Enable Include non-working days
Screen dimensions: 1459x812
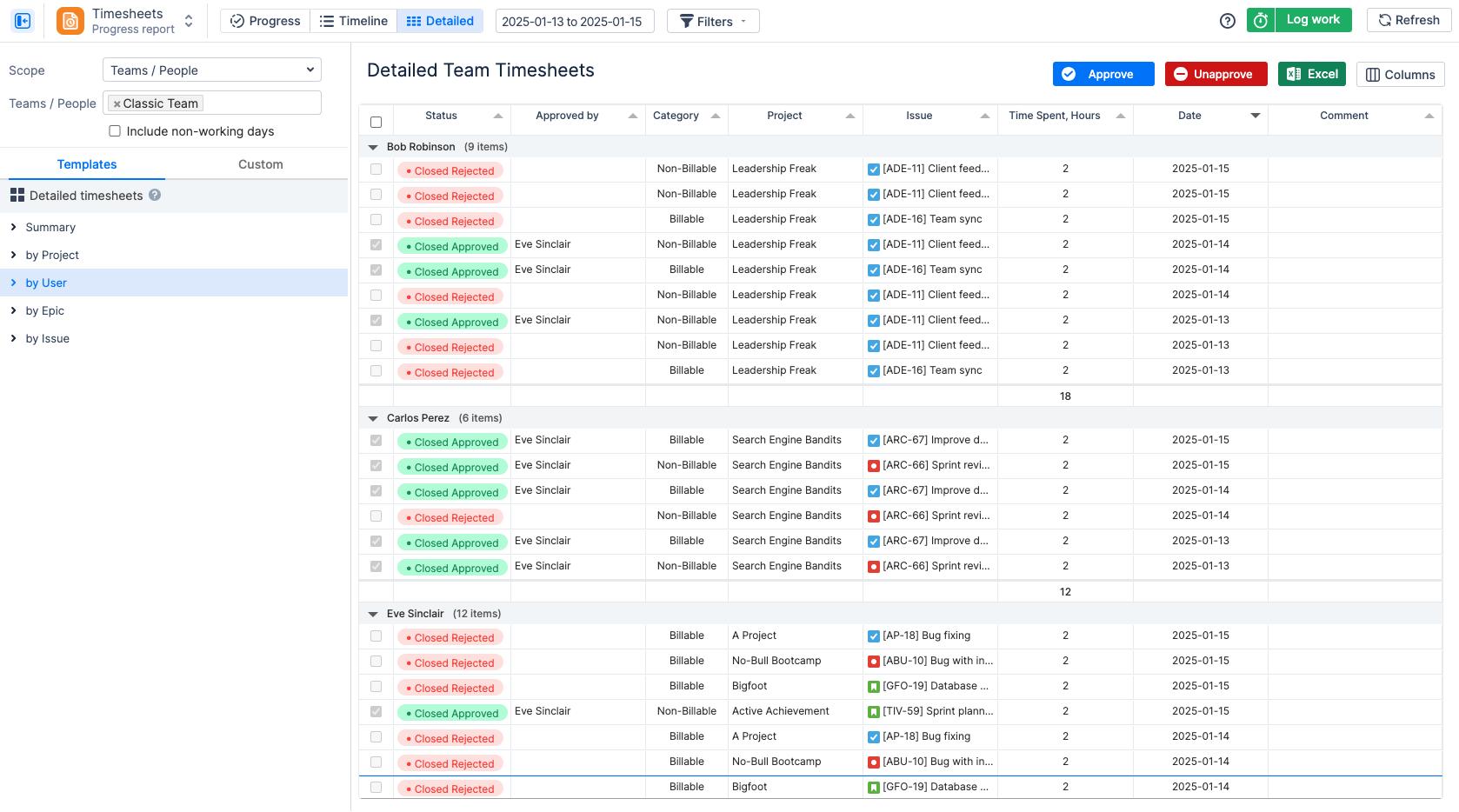(x=114, y=130)
